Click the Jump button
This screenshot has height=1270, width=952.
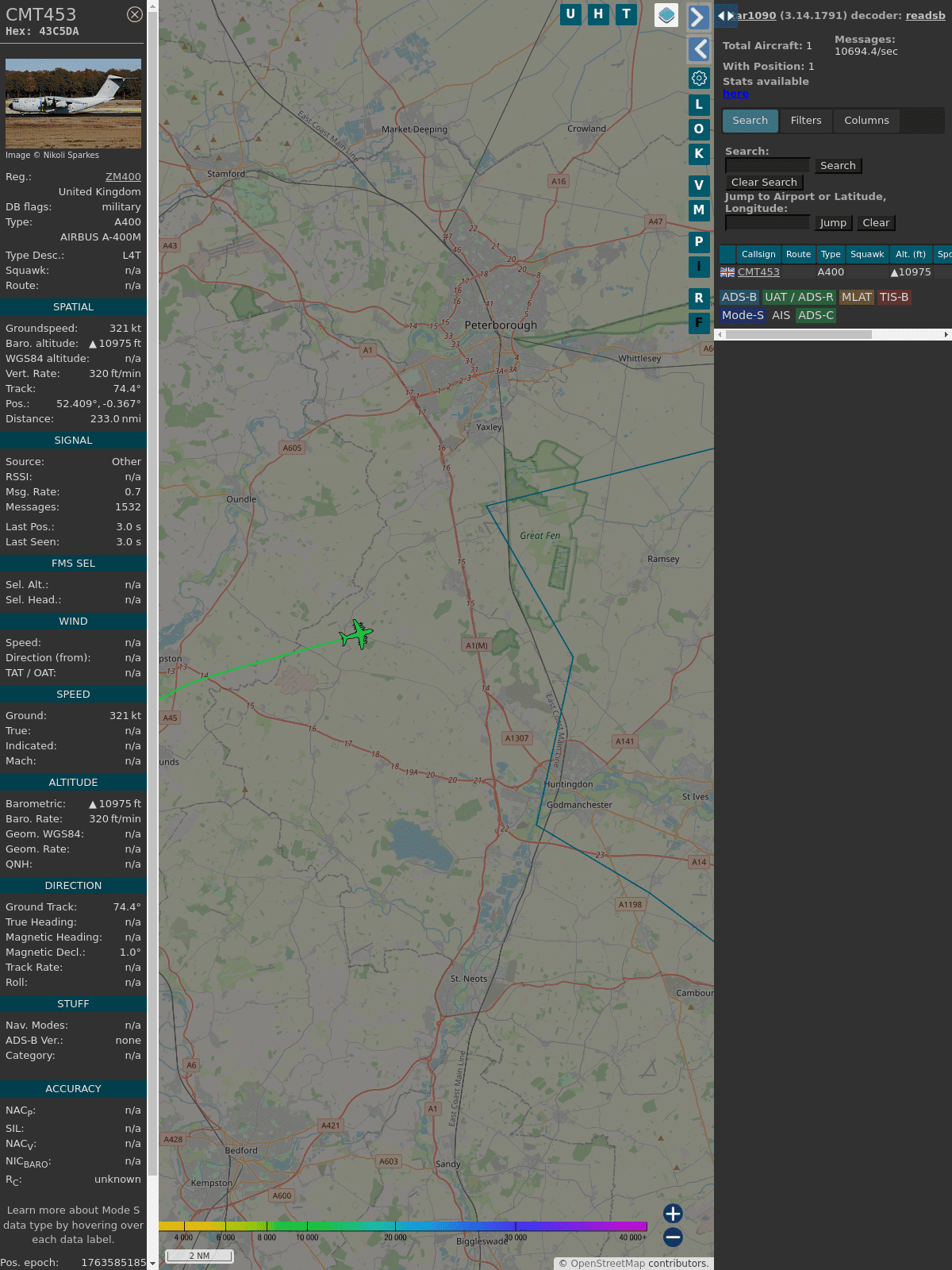pyautogui.click(x=833, y=222)
